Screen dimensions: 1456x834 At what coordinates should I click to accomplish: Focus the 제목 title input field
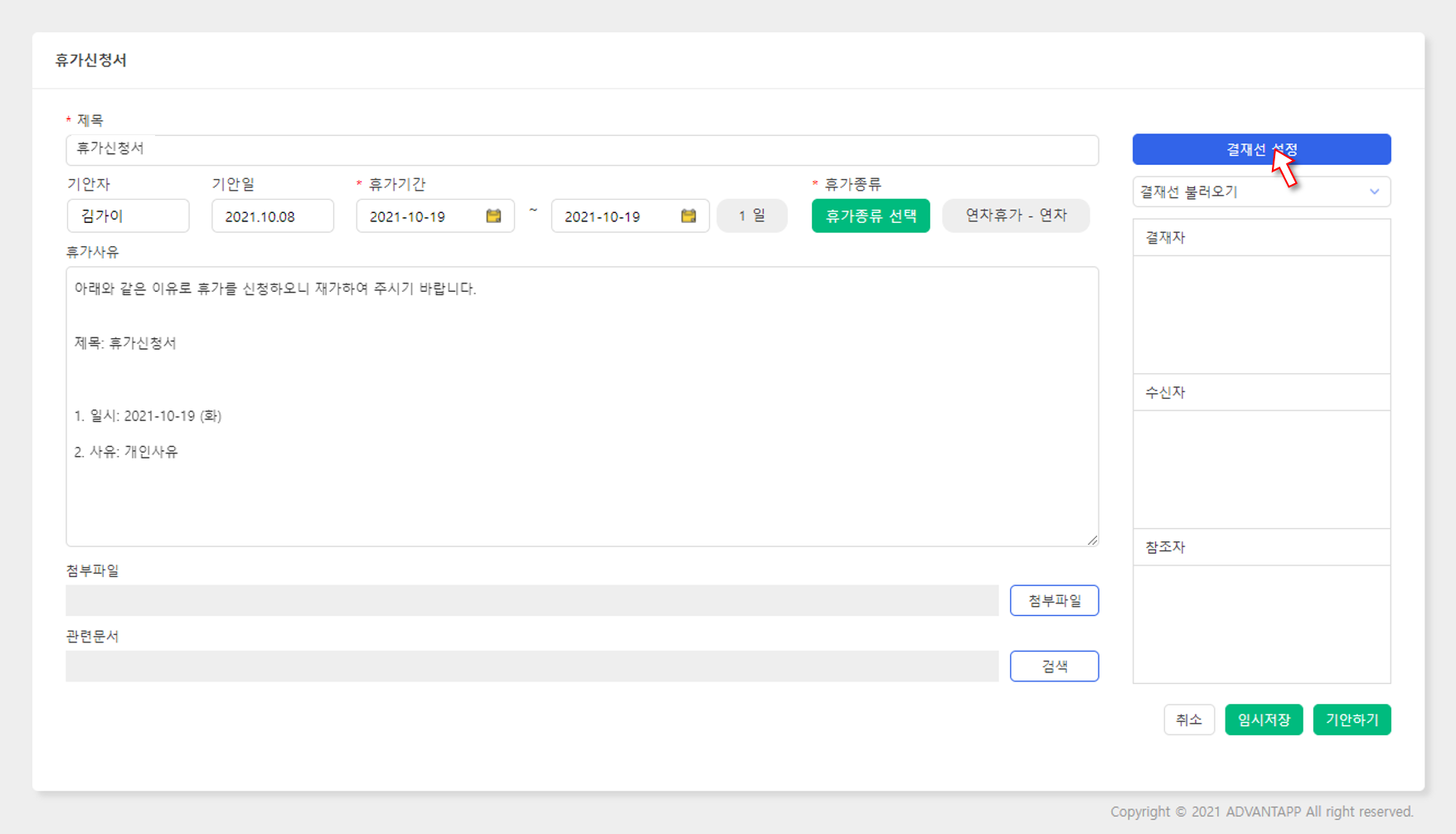582,149
